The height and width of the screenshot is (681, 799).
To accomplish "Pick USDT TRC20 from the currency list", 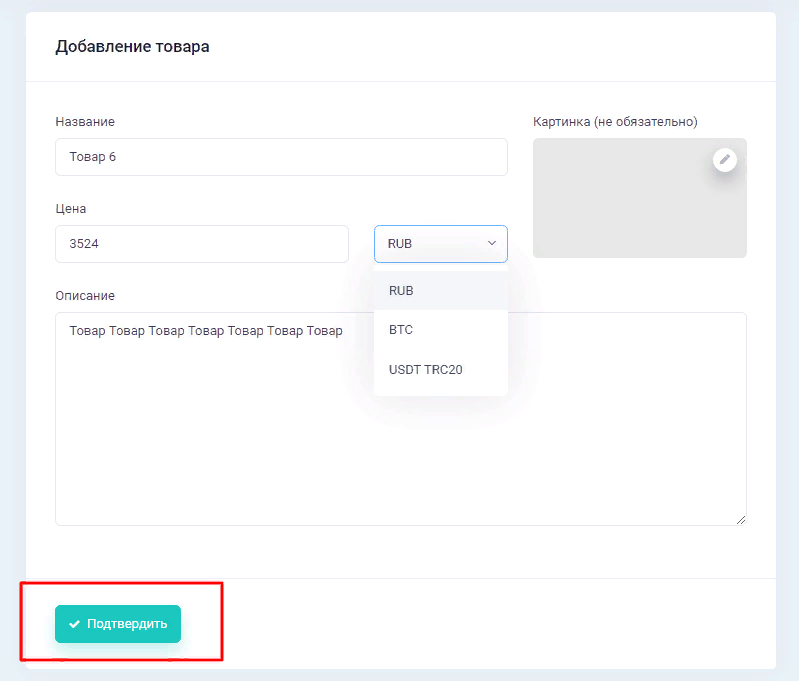I will click(x=425, y=369).
